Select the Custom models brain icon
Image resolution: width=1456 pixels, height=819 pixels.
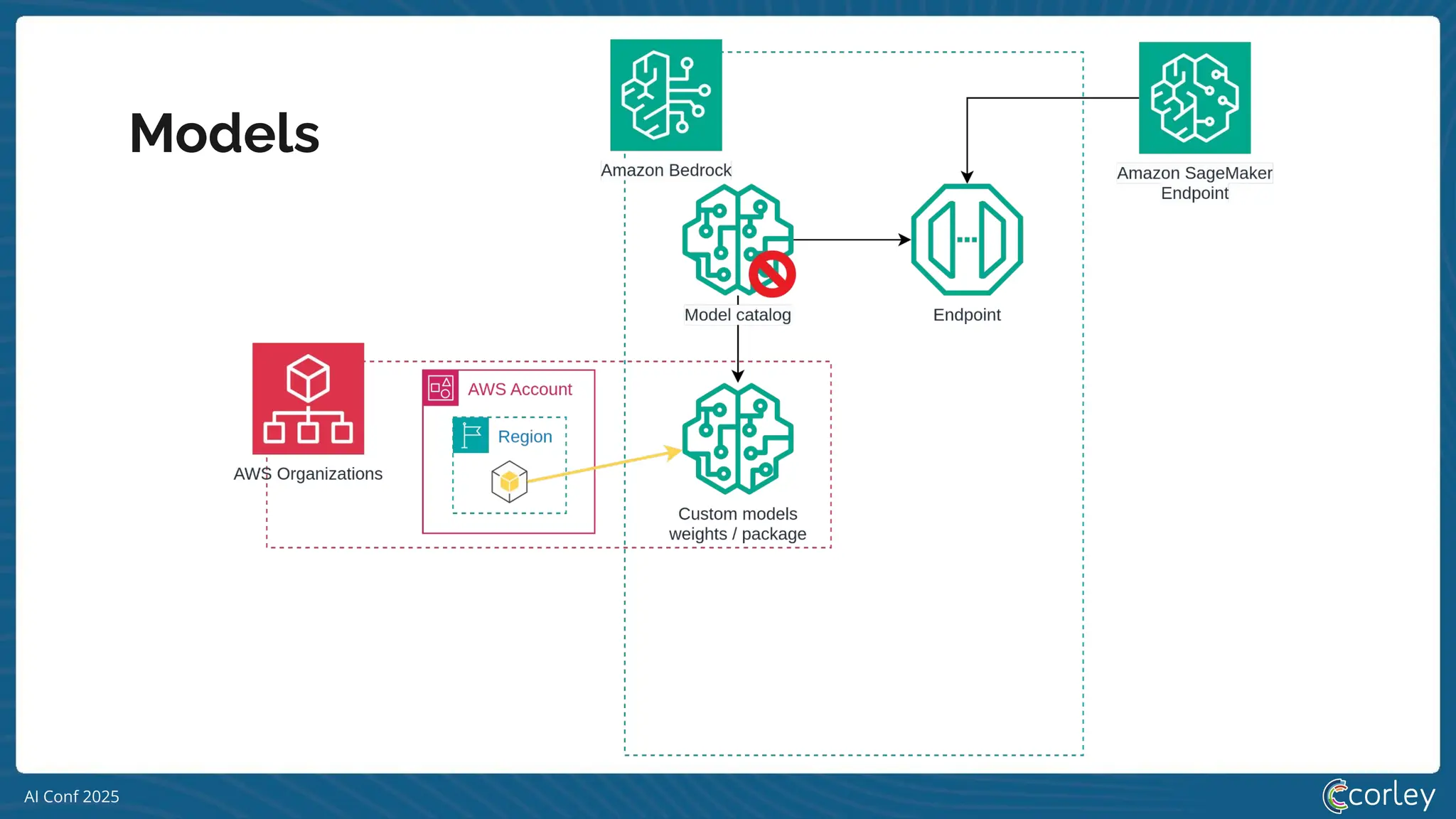pos(737,439)
